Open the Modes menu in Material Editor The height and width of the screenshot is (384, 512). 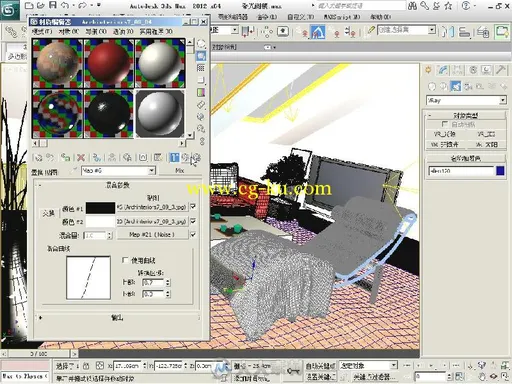(x=42, y=31)
